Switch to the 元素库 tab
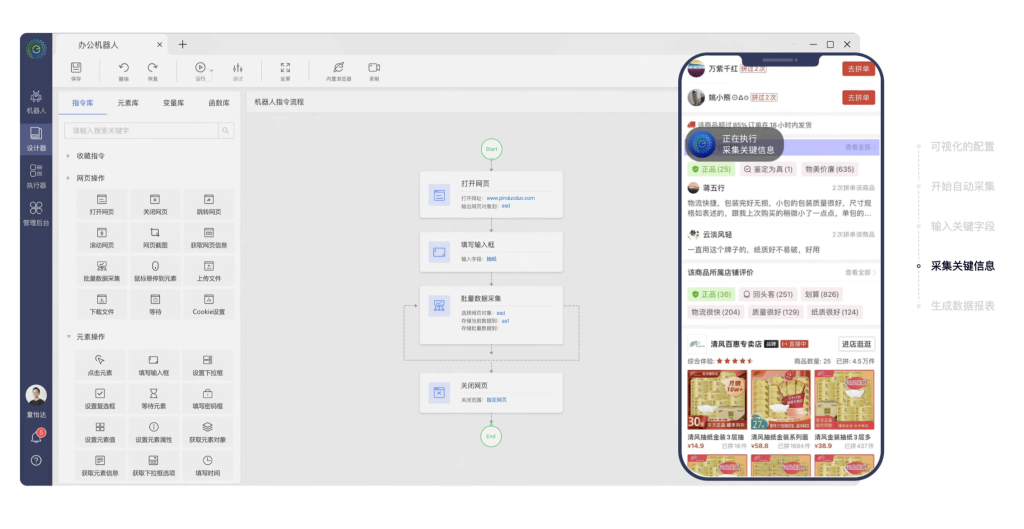The height and width of the screenshot is (529, 1024). 128,102
